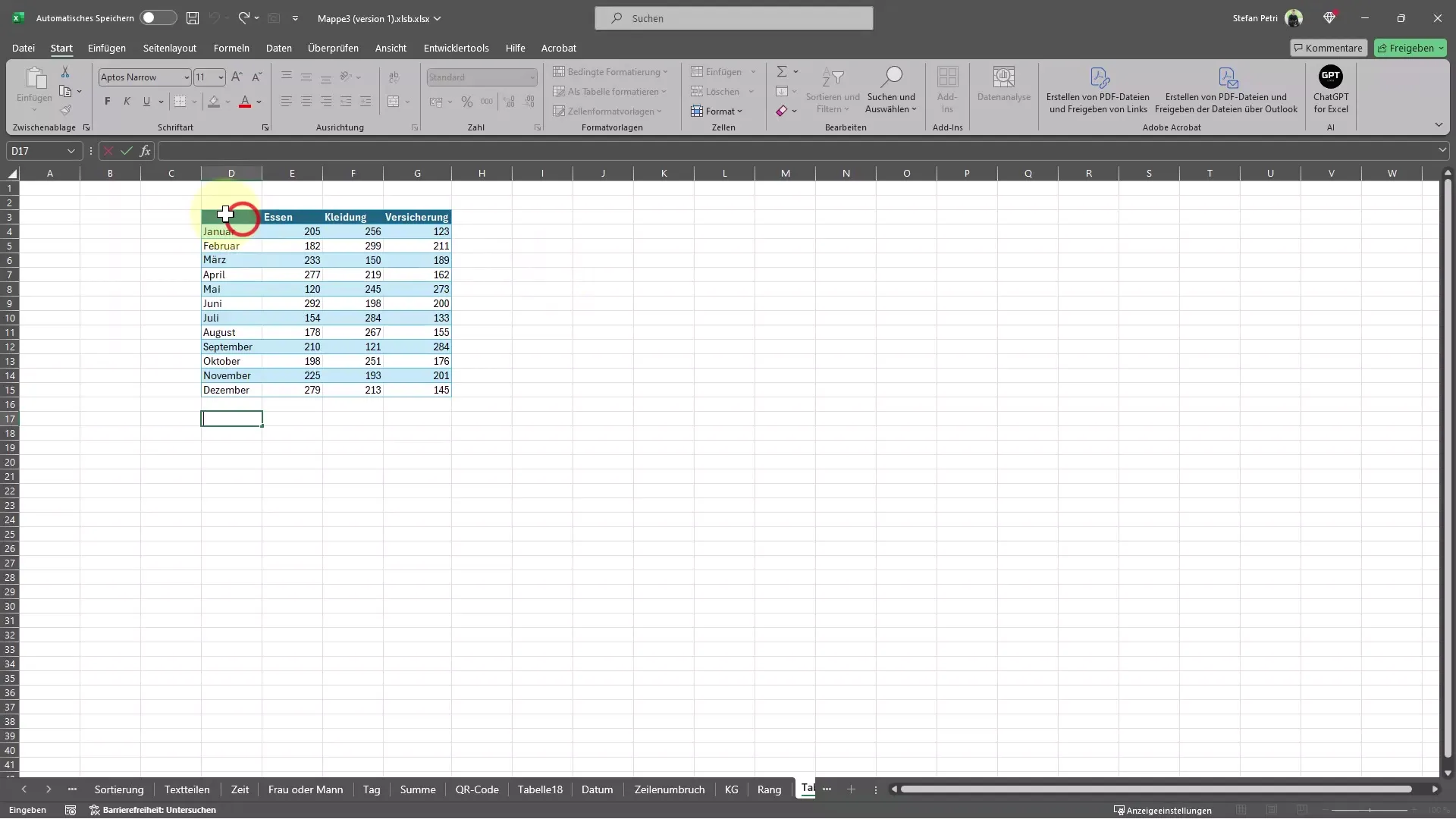Open the Formeln ribbon tab
The height and width of the screenshot is (819, 1456).
(x=231, y=47)
